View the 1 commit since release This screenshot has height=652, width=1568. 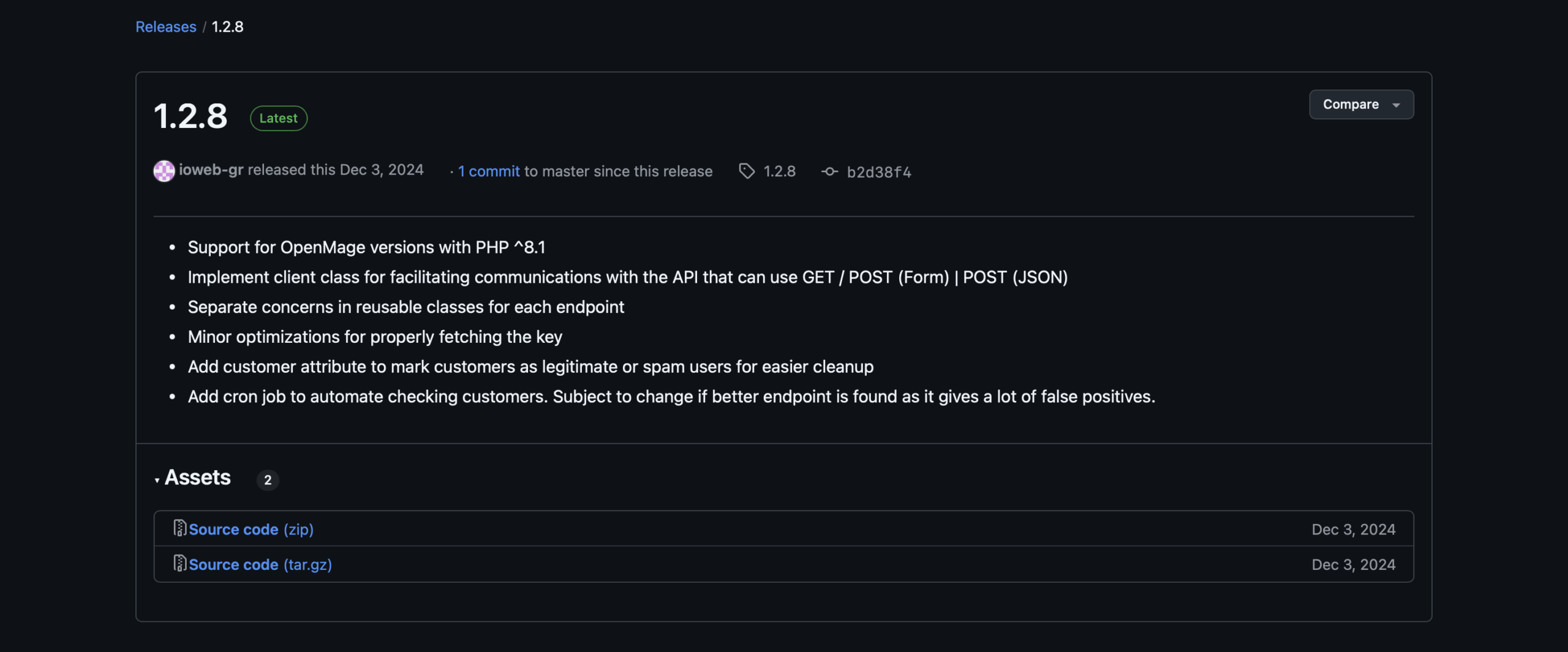pyautogui.click(x=489, y=171)
